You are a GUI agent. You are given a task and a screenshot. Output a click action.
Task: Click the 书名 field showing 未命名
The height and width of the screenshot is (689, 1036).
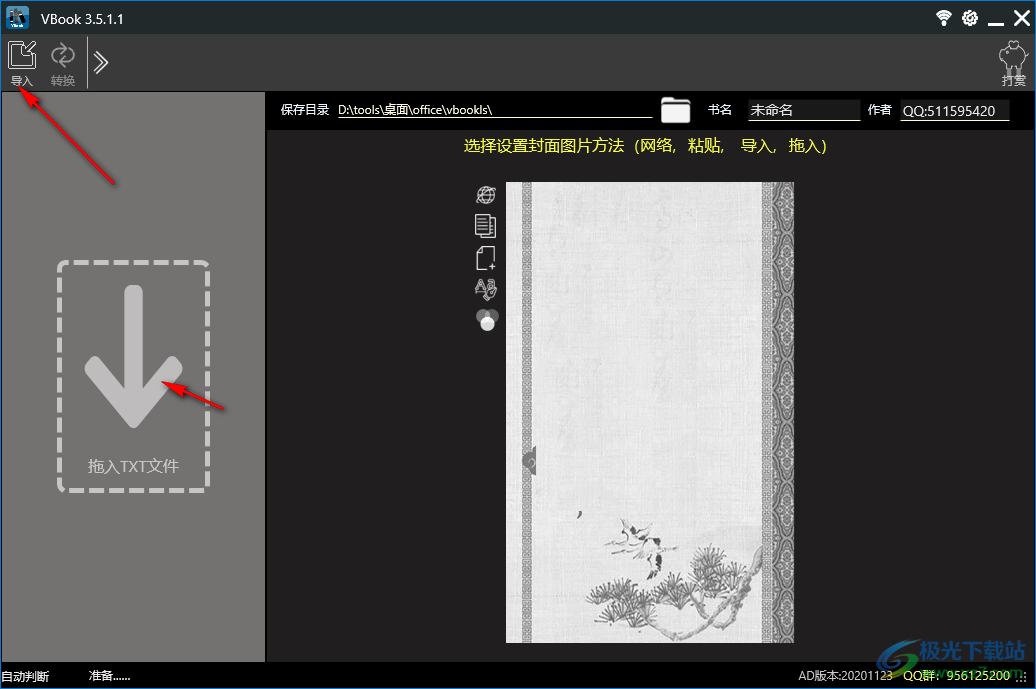point(803,110)
